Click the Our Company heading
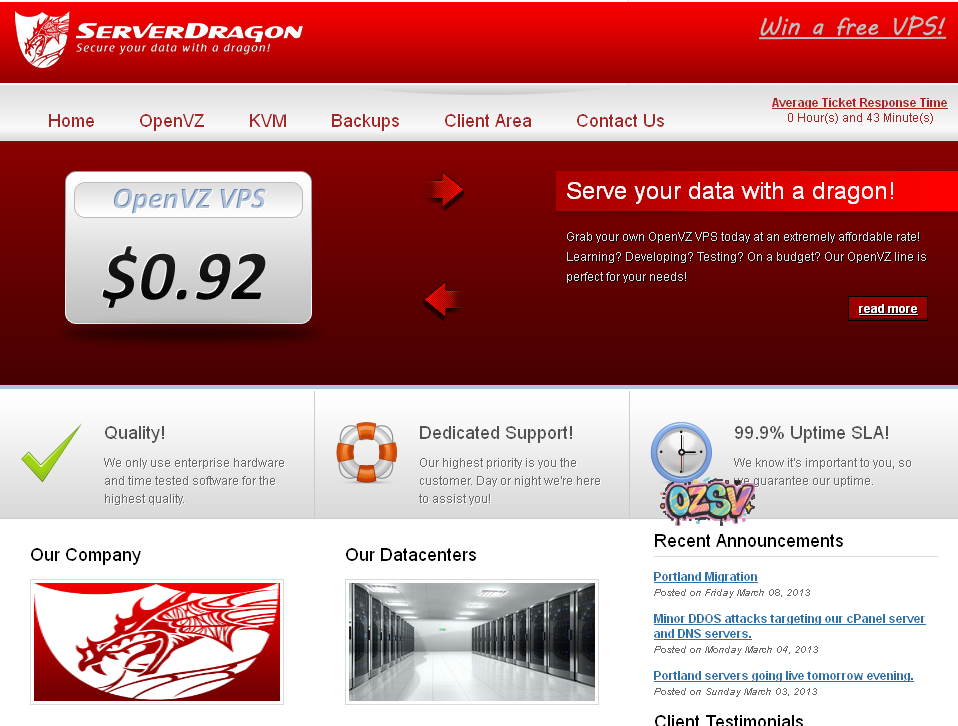The image size is (958, 726). 86,555
